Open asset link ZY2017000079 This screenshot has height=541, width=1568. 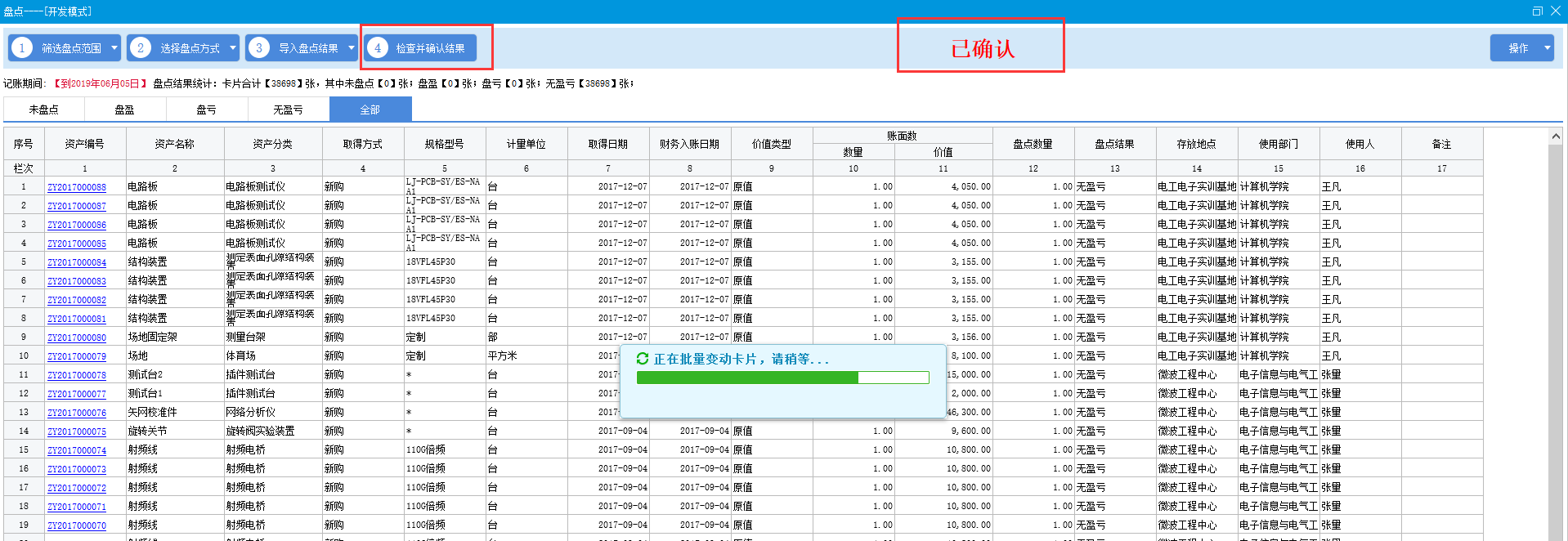click(x=77, y=356)
